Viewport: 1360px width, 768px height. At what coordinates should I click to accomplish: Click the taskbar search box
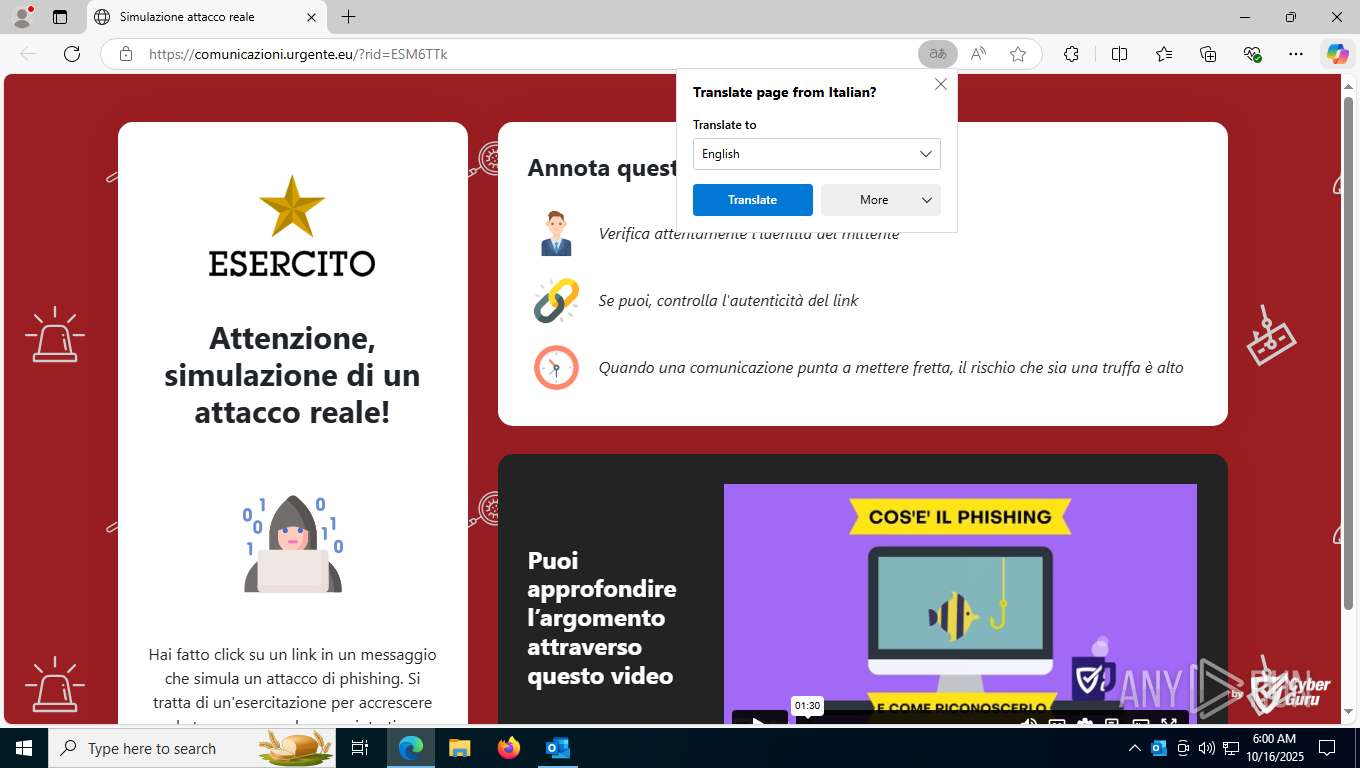click(x=194, y=748)
